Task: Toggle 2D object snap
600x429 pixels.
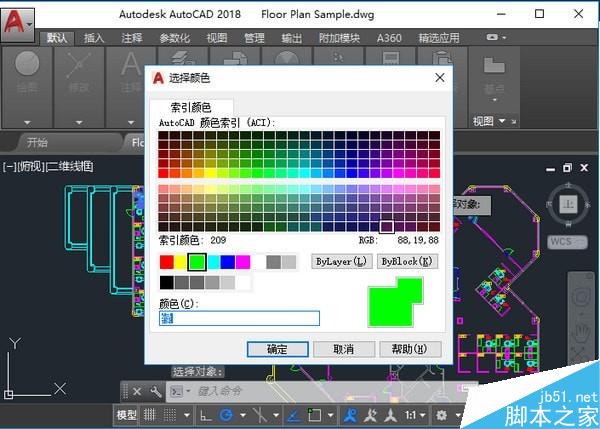Action: coord(314,415)
